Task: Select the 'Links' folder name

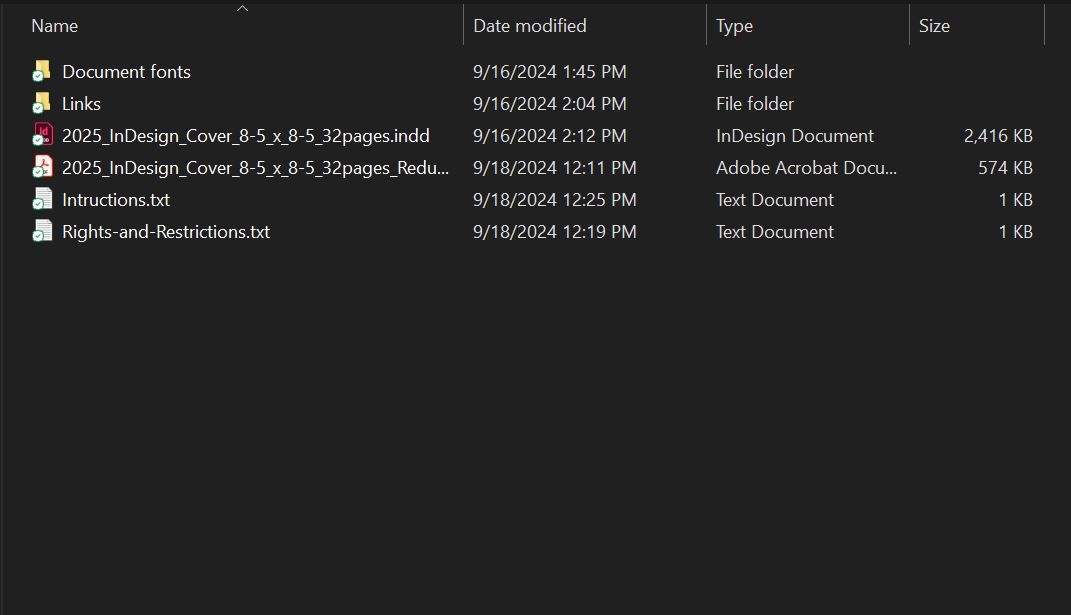Action: pyautogui.click(x=81, y=104)
